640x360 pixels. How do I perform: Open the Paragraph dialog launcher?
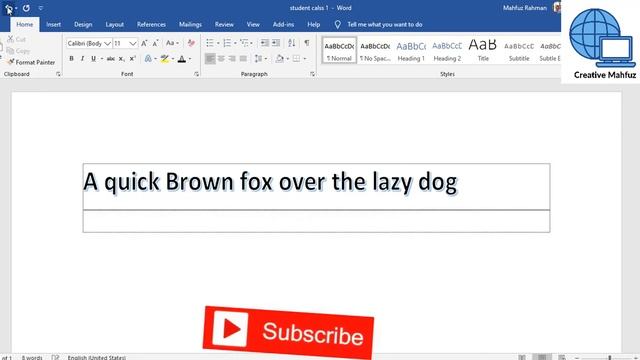tap(312, 74)
